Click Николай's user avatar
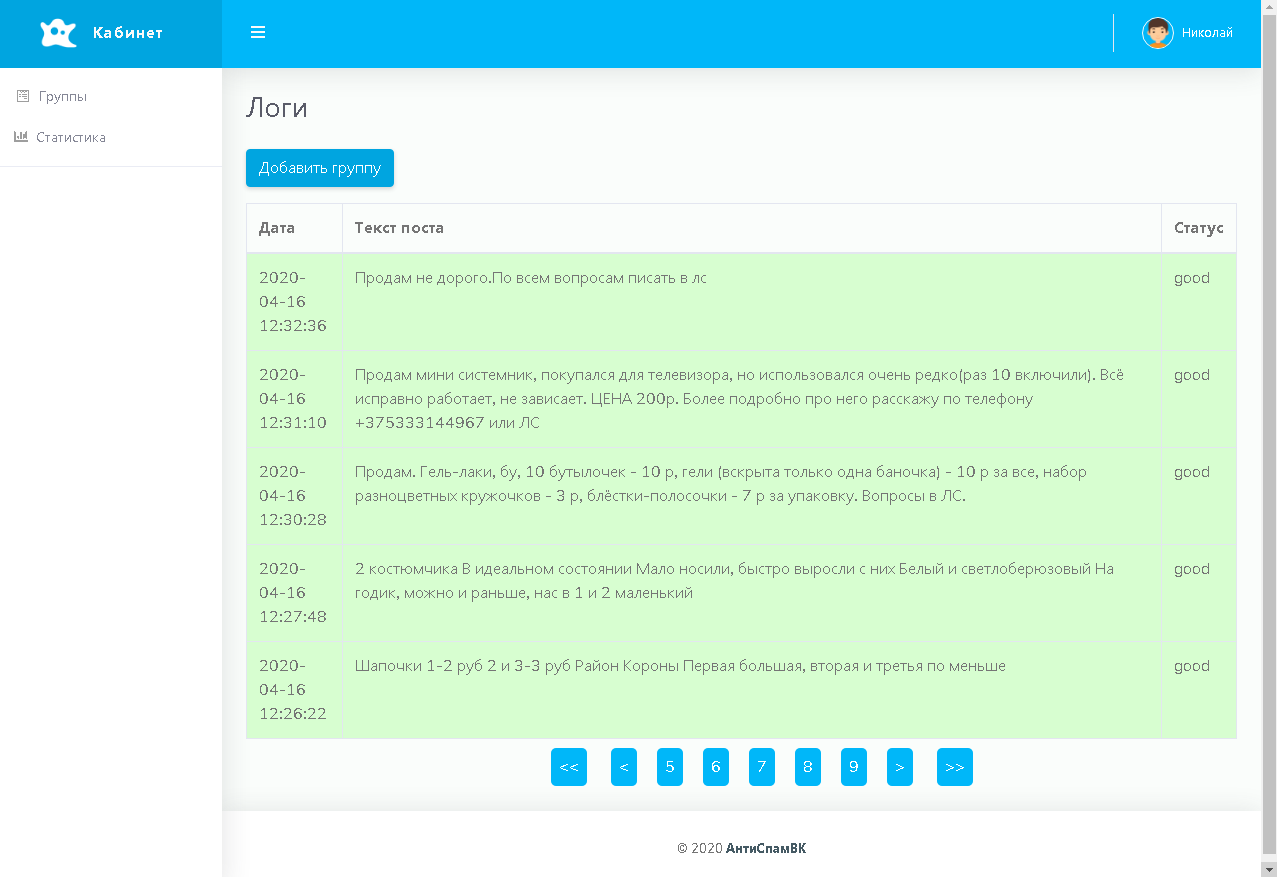 (1157, 33)
